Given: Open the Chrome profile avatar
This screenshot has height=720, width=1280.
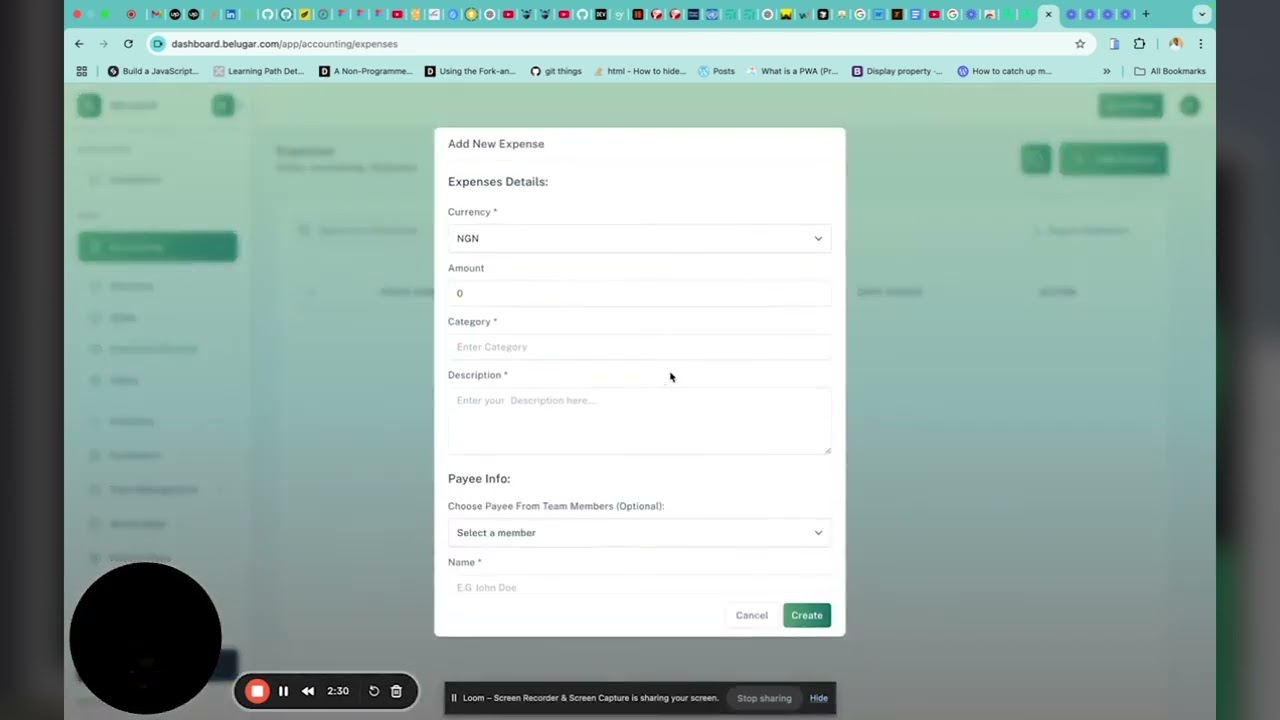Looking at the screenshot, I should tap(1176, 44).
